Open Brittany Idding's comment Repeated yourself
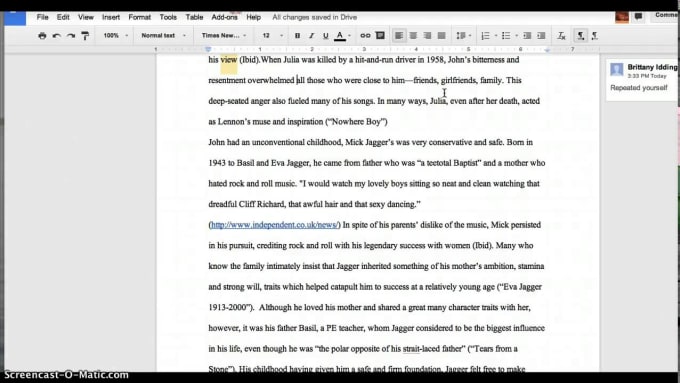The image size is (680, 383). point(642,79)
